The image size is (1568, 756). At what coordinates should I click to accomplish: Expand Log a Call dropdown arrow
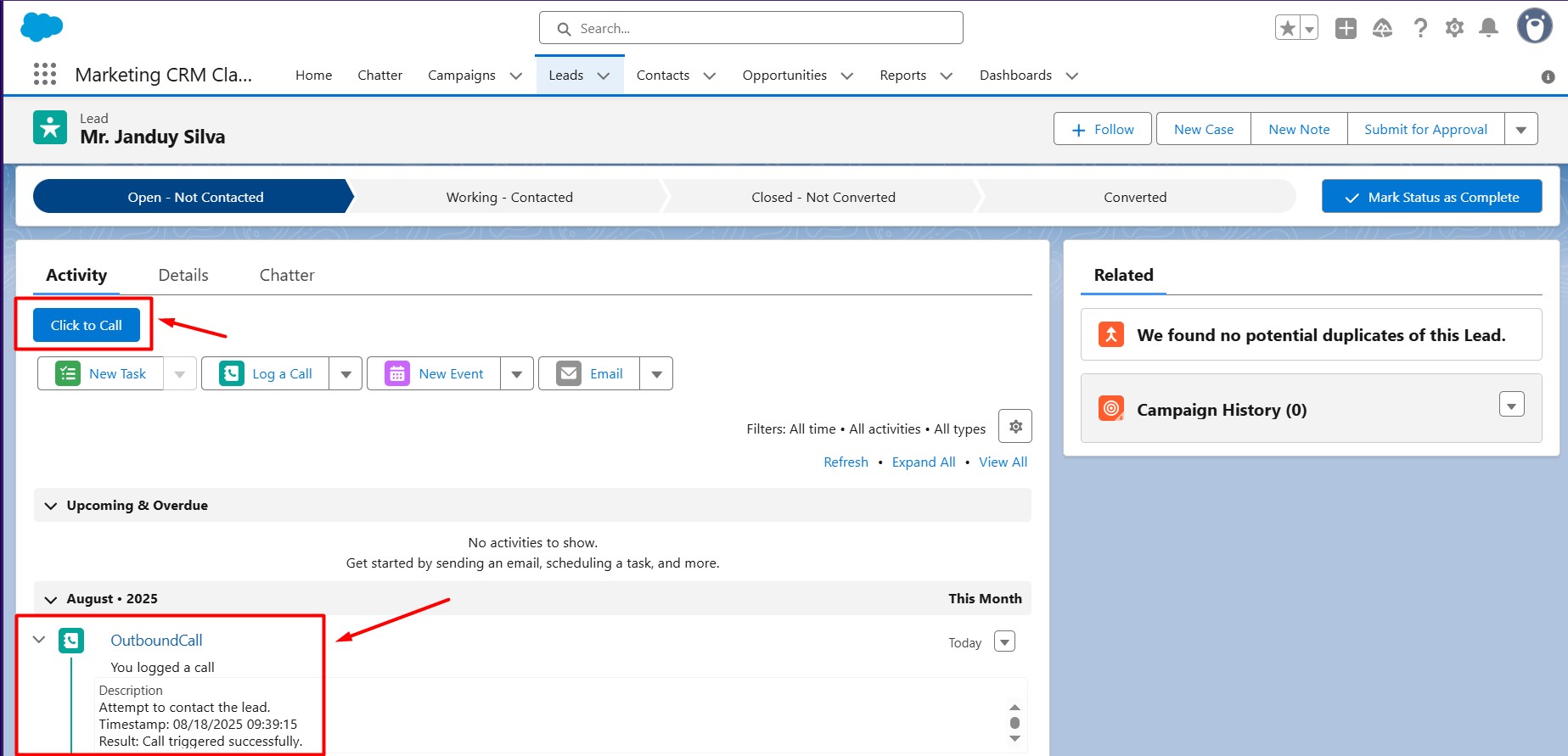coord(346,374)
